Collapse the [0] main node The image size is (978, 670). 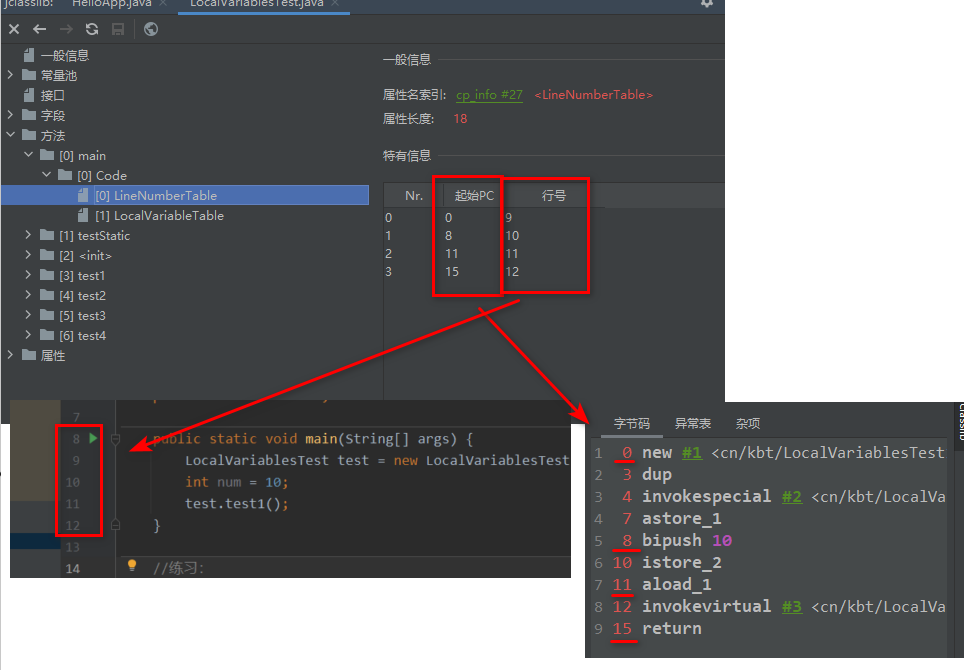28,155
